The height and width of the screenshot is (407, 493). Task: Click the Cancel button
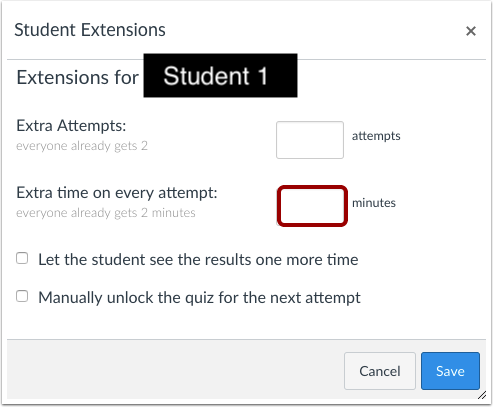click(x=380, y=371)
